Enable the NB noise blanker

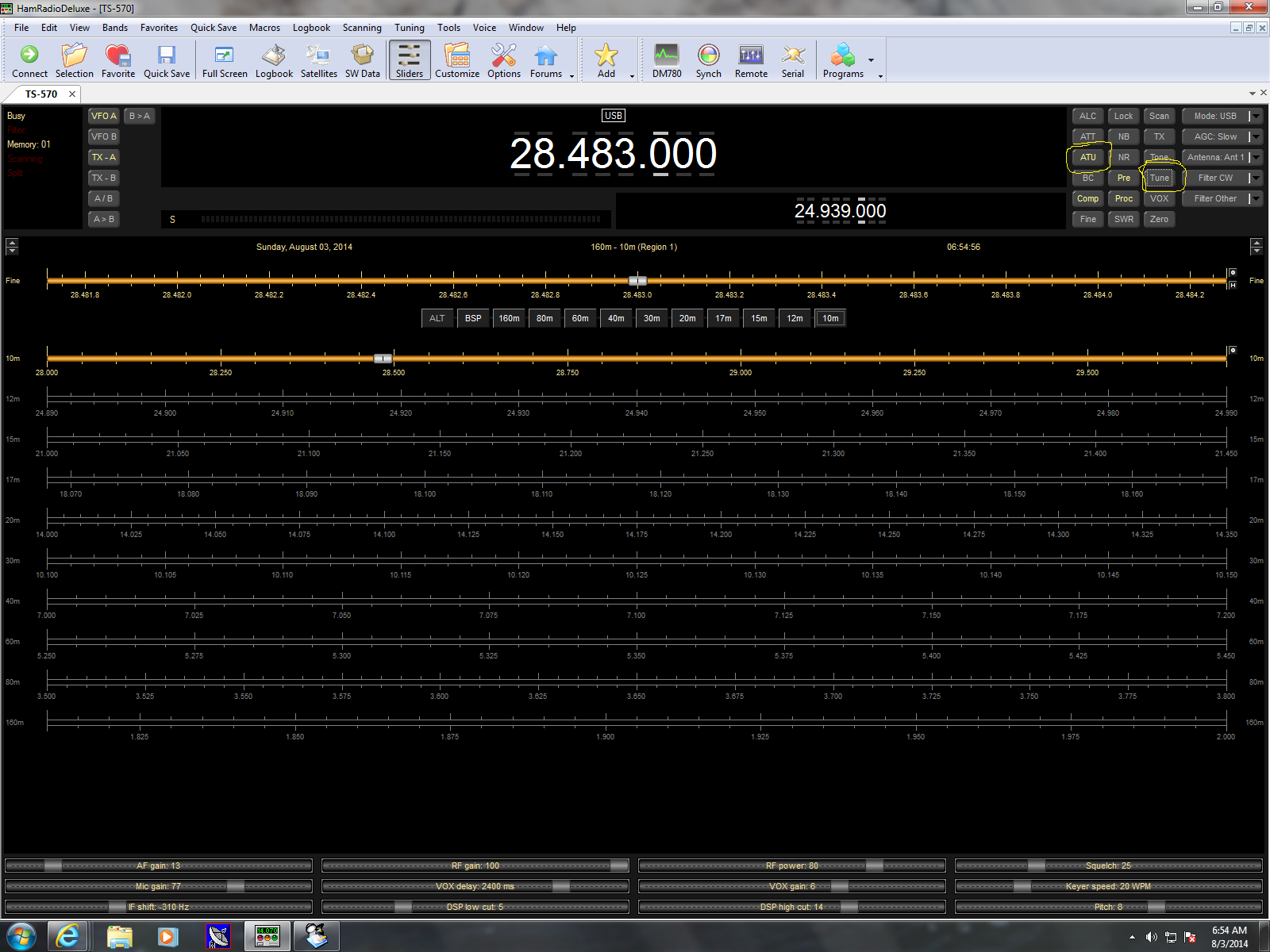(x=1123, y=136)
